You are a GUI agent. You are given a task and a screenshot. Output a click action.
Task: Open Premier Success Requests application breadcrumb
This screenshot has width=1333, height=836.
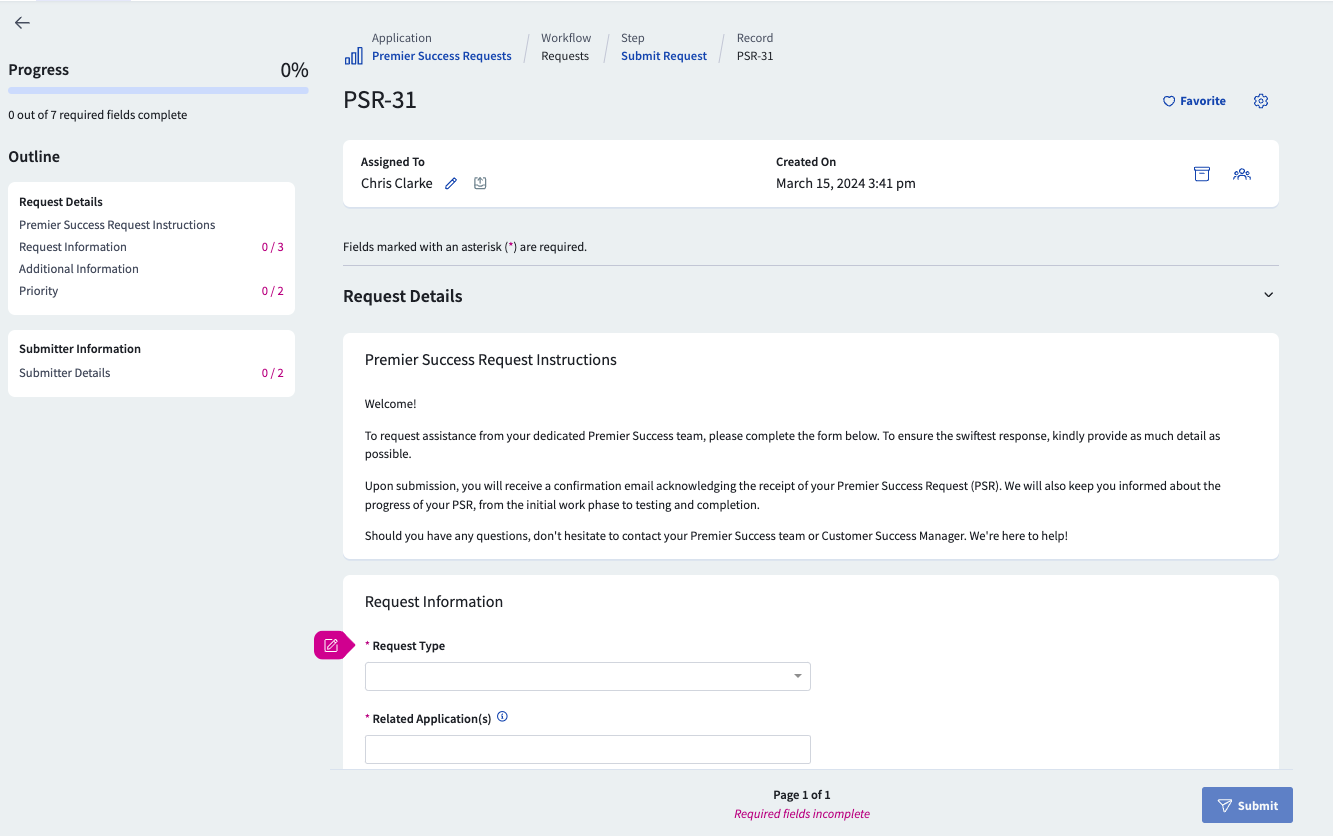441,55
